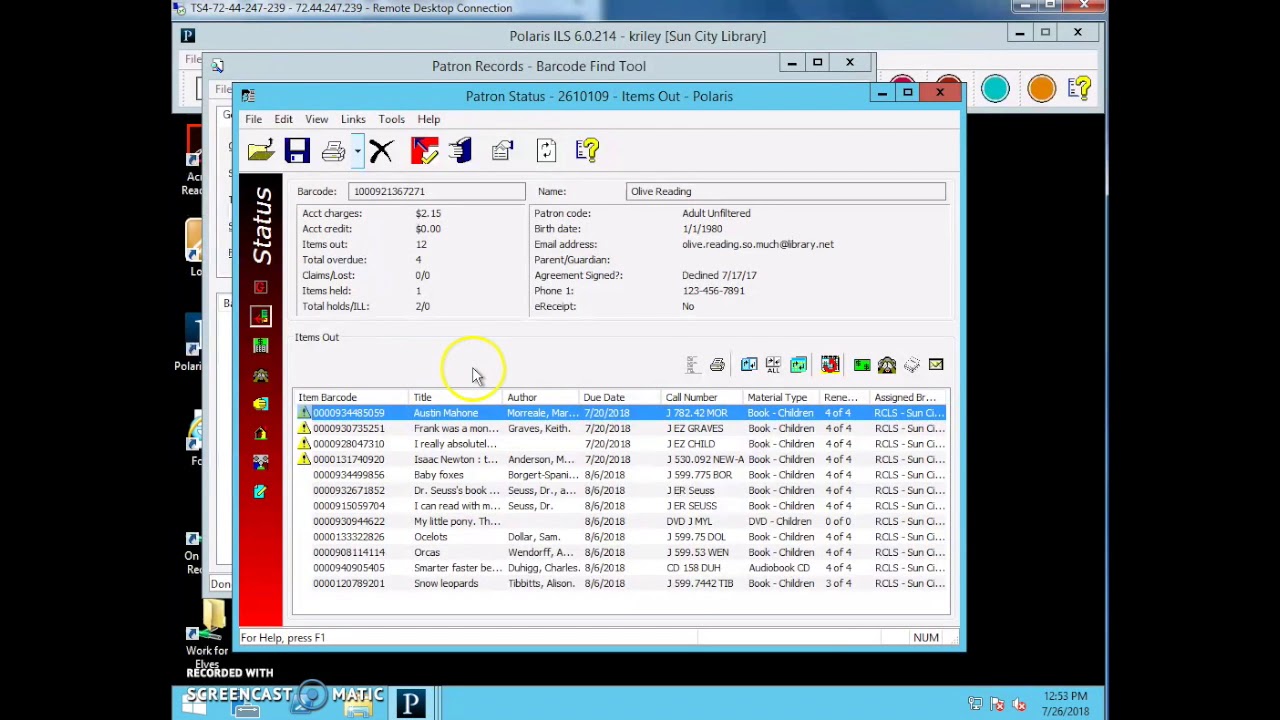Click the greyed list icon in Items Out toolbar
This screenshot has height=720, width=1280.
pyautogui.click(x=692, y=365)
